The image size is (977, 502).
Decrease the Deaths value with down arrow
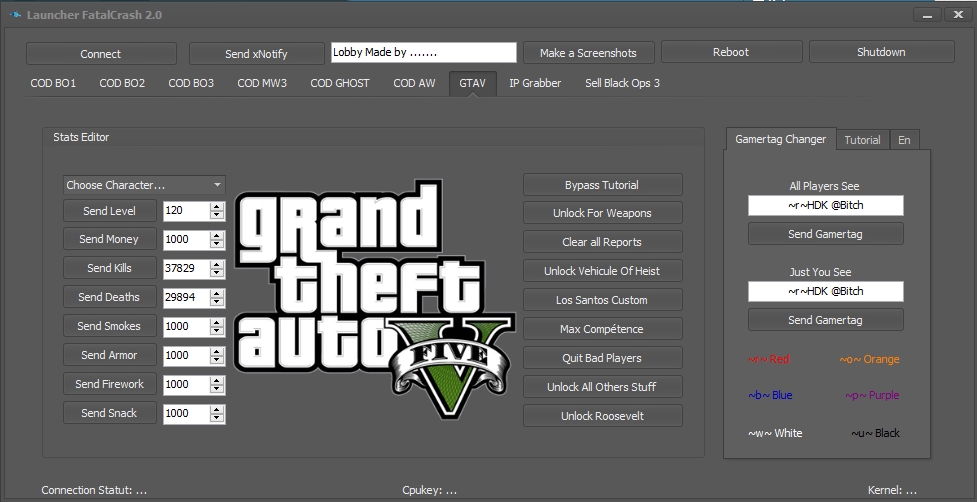click(217, 301)
